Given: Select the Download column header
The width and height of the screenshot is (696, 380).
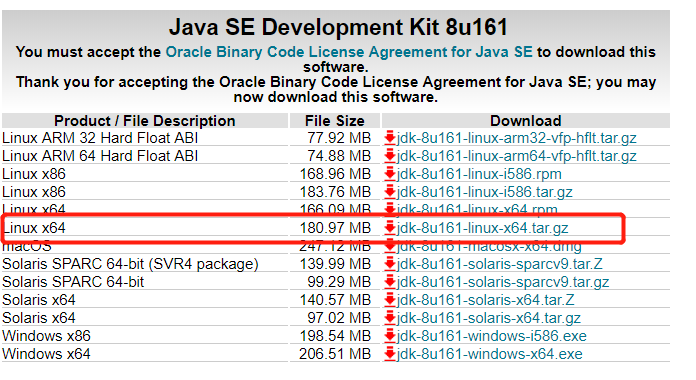Looking at the screenshot, I should pyautogui.click(x=526, y=121).
